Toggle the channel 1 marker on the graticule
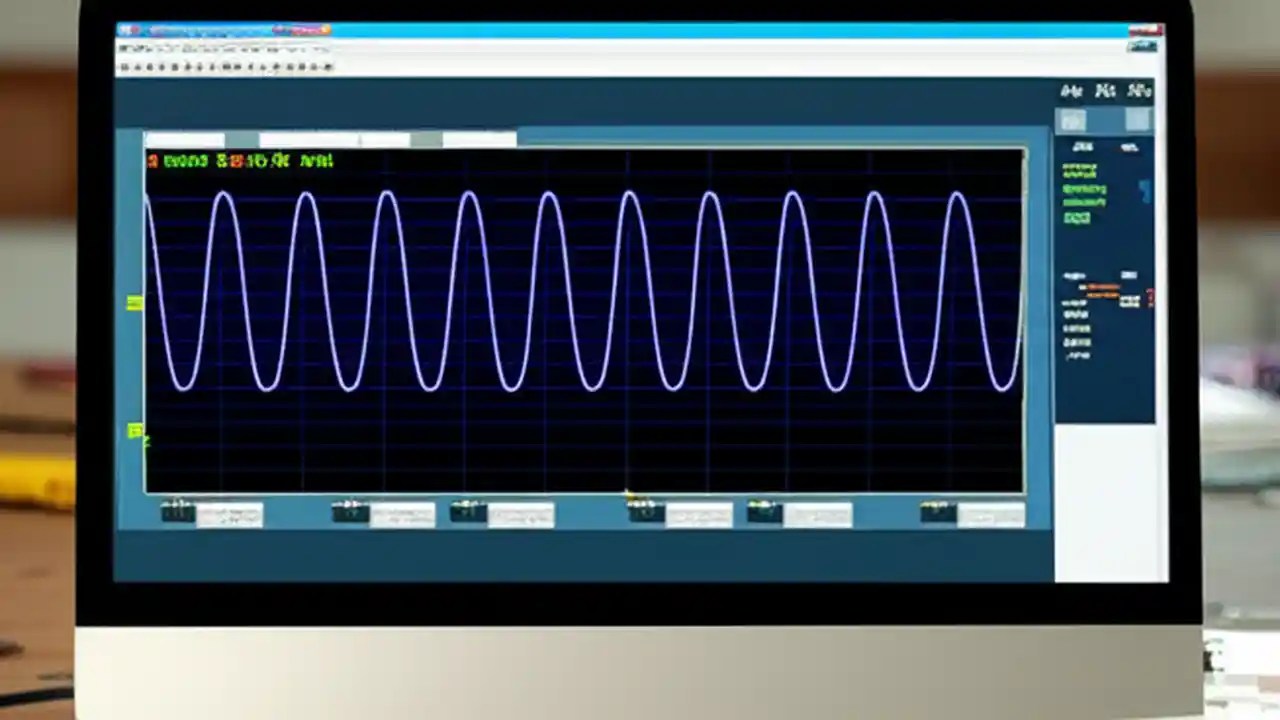 click(x=135, y=303)
